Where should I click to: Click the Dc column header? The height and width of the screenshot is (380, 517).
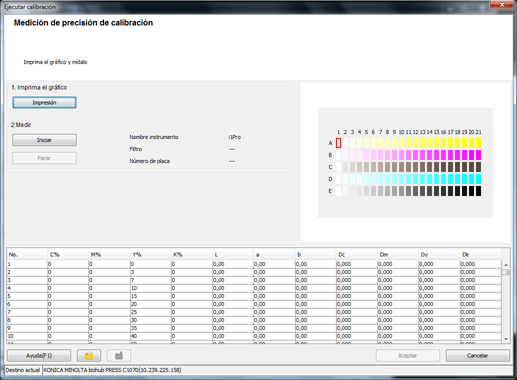click(357, 255)
